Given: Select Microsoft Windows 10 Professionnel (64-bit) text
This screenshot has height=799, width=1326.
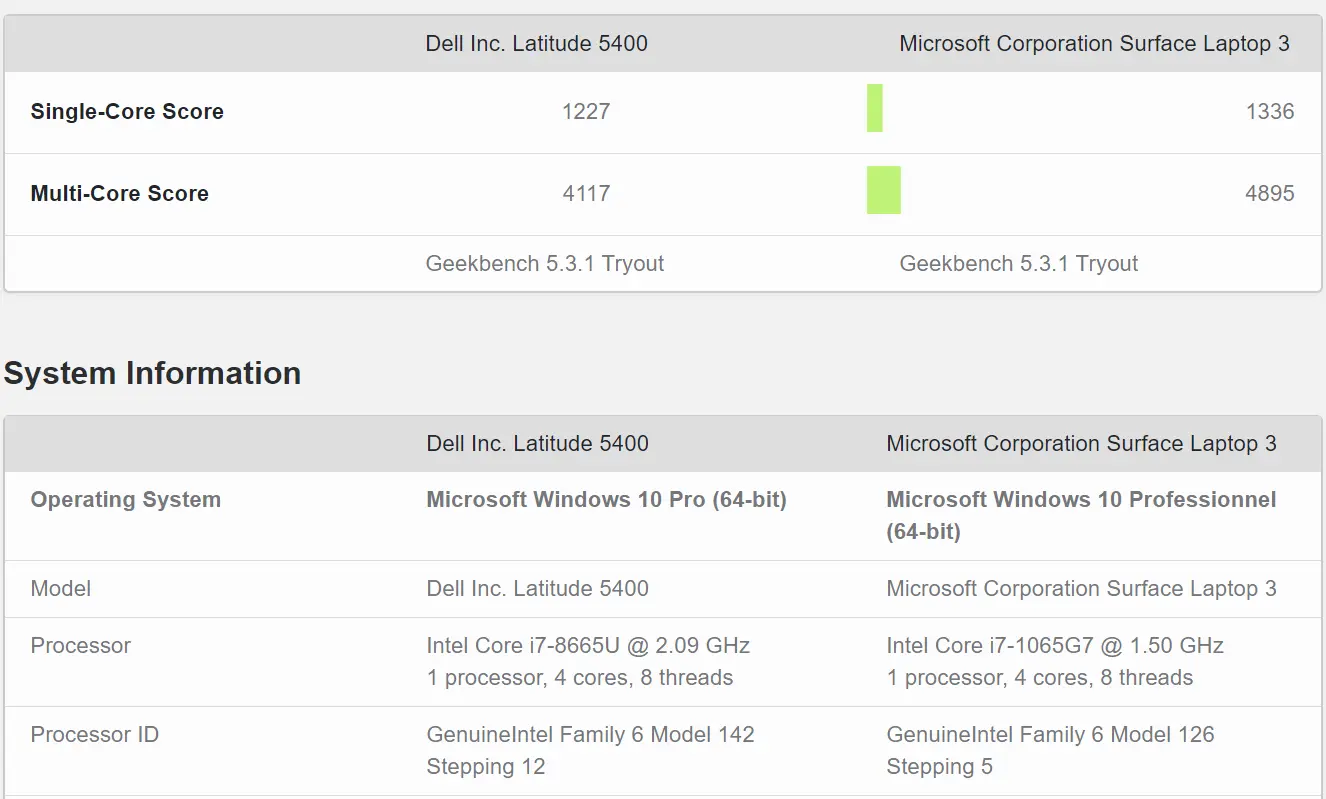Looking at the screenshot, I should pyautogui.click(x=1082, y=515).
